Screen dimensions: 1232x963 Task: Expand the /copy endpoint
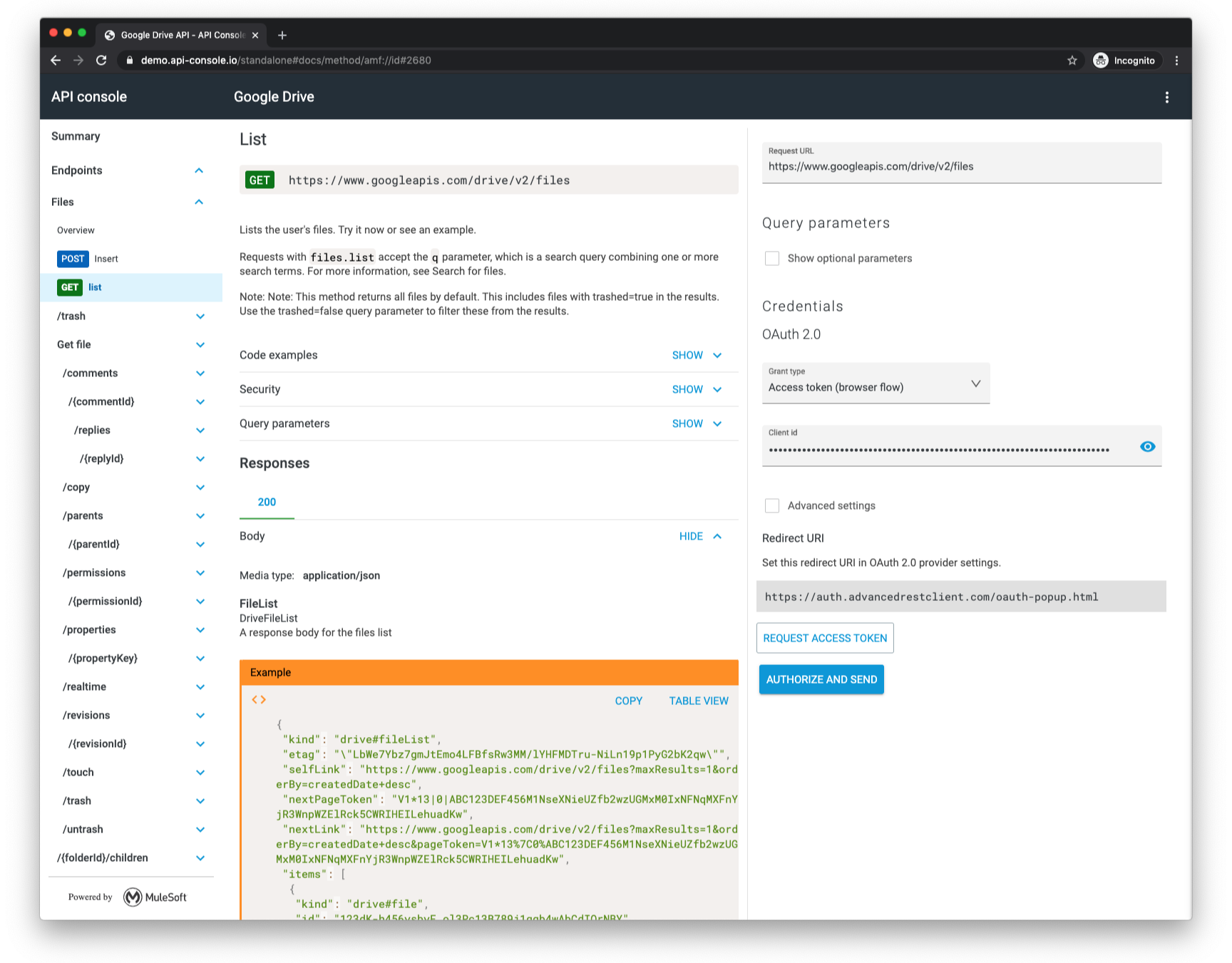200,487
